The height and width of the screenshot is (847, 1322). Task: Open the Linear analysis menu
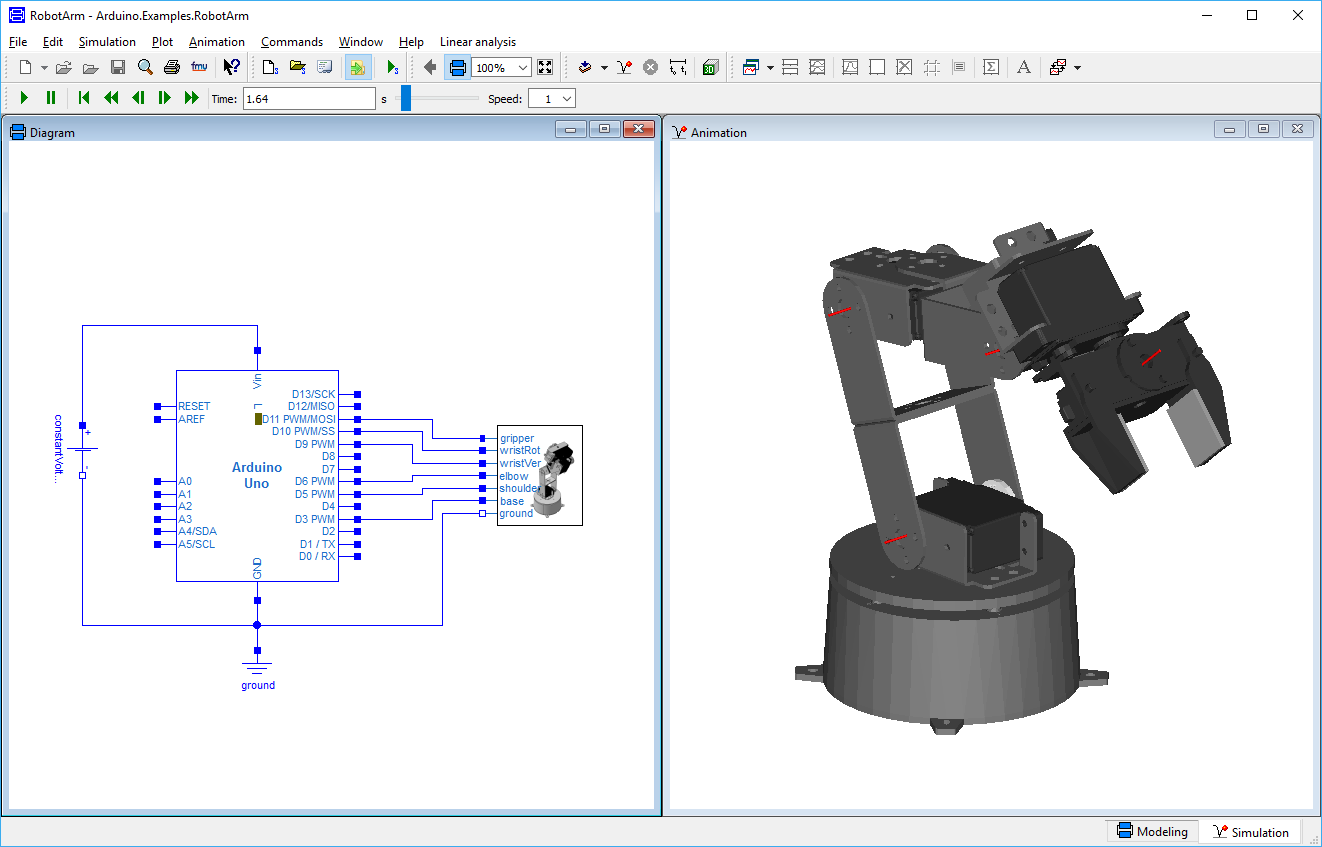[478, 42]
